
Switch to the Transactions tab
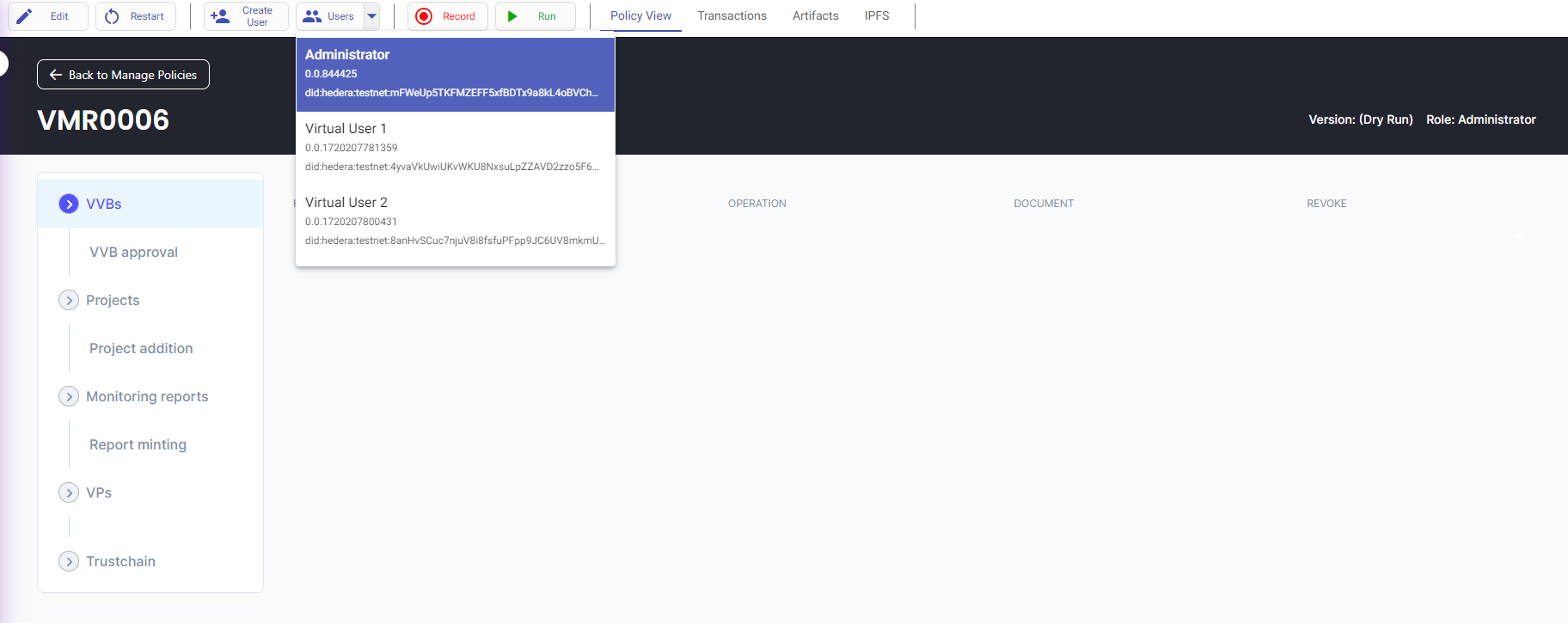[x=732, y=15]
